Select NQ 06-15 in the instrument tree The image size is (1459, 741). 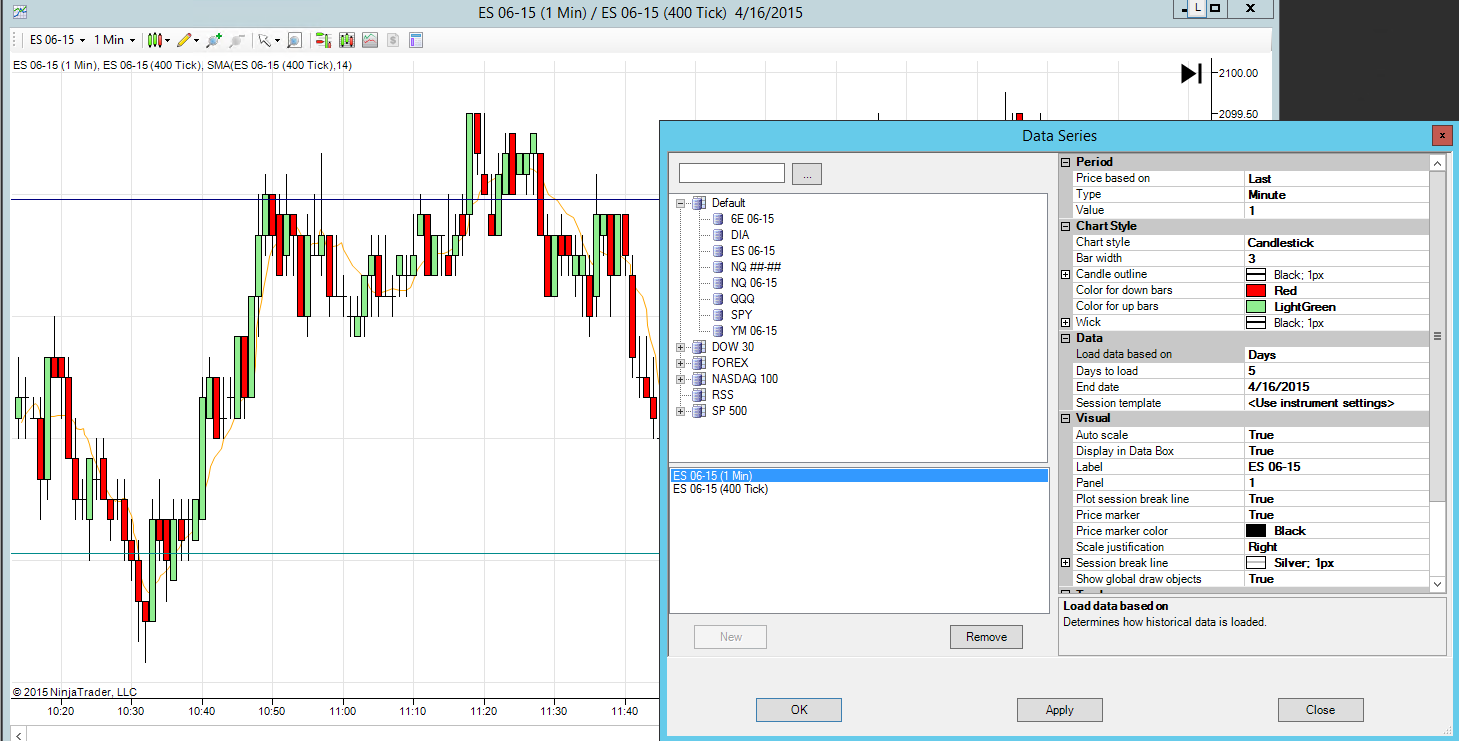[754, 283]
